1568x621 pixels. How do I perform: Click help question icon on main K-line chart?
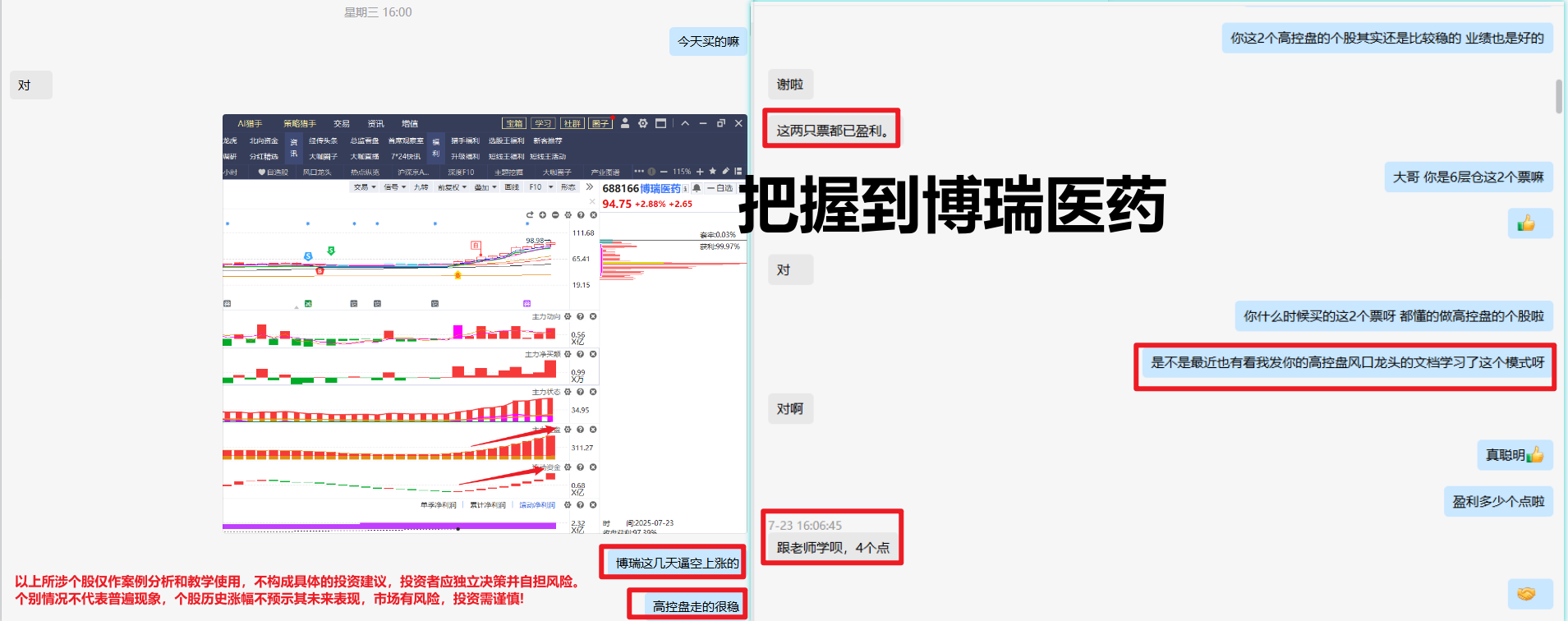(x=581, y=215)
